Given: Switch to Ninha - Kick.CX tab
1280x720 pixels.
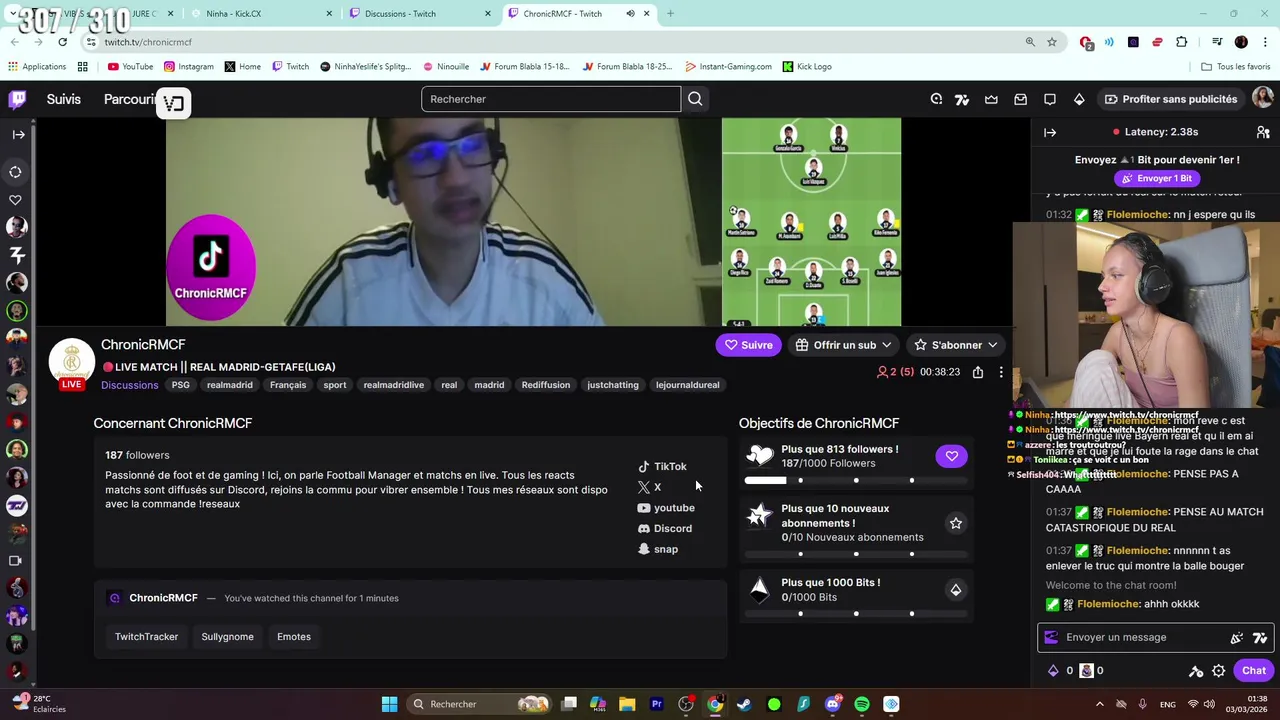Looking at the screenshot, I should click(261, 14).
